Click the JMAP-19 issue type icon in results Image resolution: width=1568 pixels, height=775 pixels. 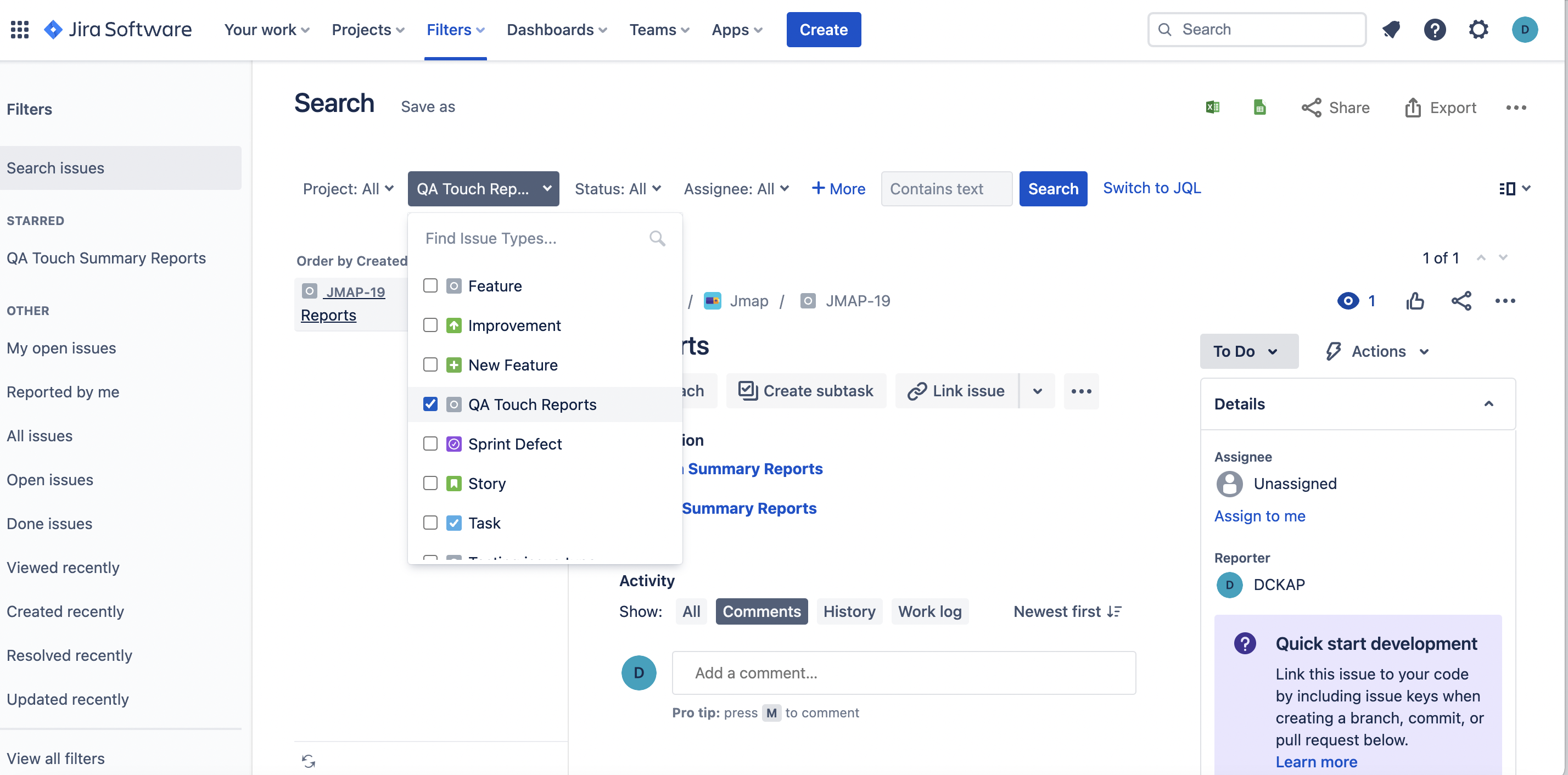pyautogui.click(x=309, y=291)
